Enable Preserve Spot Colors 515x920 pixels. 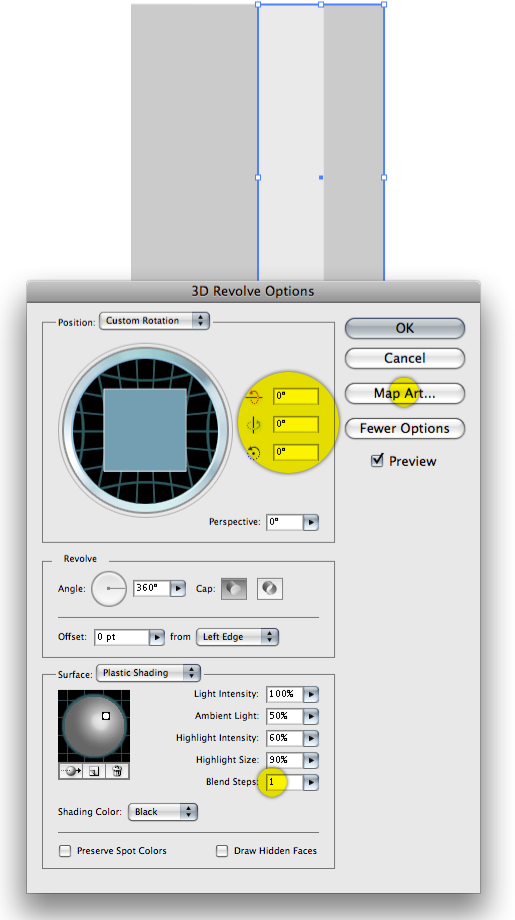pyautogui.click(x=65, y=851)
